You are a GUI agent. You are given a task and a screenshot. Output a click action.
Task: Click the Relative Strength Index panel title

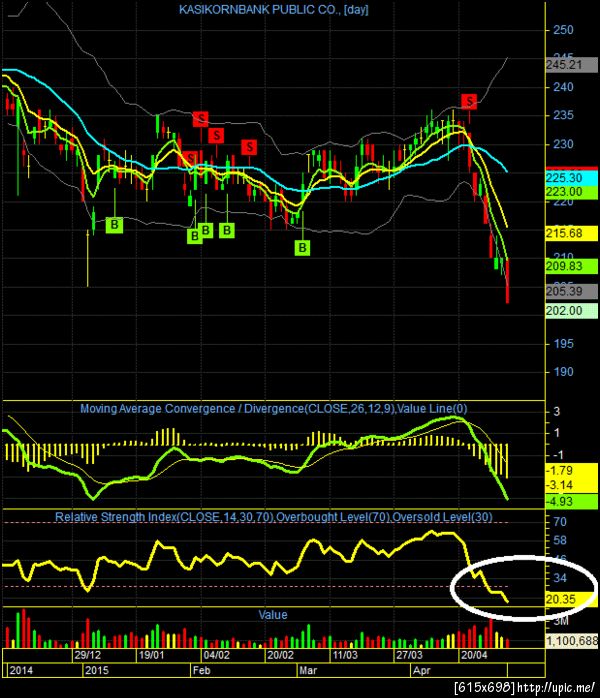(x=273, y=517)
